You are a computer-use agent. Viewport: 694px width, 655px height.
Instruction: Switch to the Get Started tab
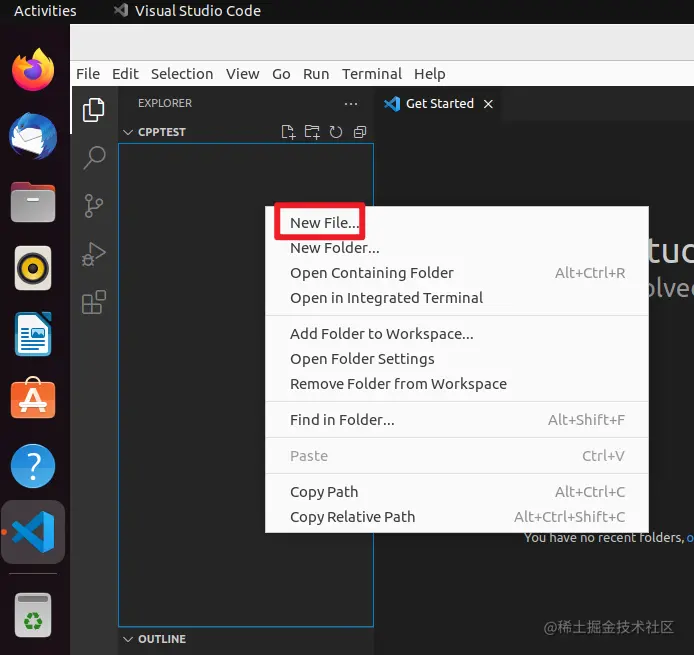click(x=440, y=104)
